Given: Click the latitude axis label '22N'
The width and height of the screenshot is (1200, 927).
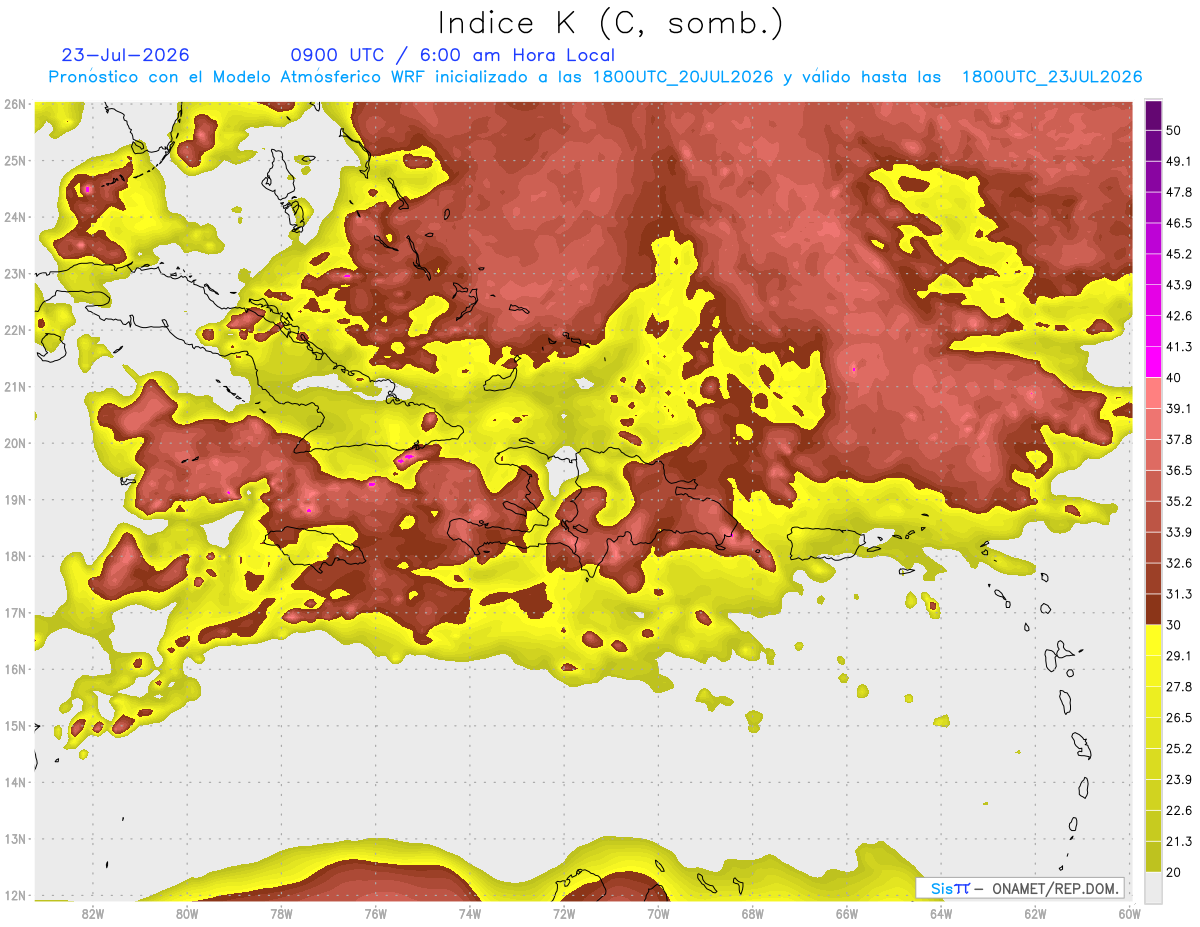Looking at the screenshot, I should (14, 330).
